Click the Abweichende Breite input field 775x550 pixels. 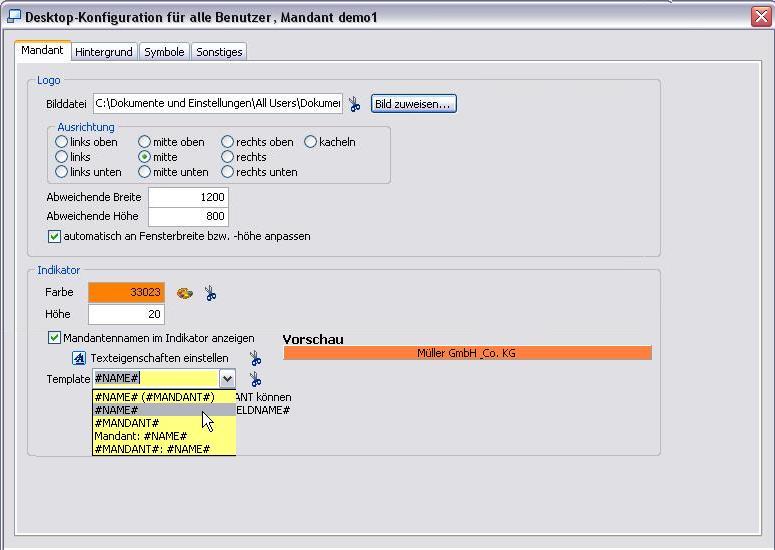coord(188,197)
